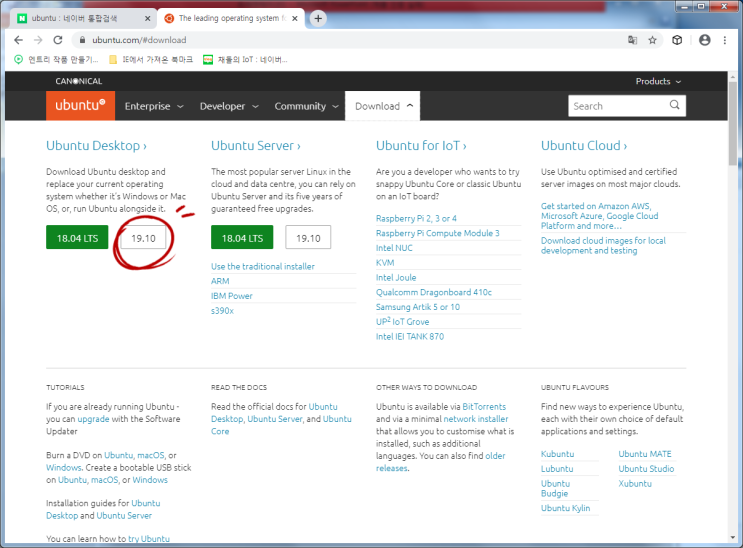Screen dimensions: 743x548
Task: Close the Naver ubuntu search tab
Action: click(147, 18)
